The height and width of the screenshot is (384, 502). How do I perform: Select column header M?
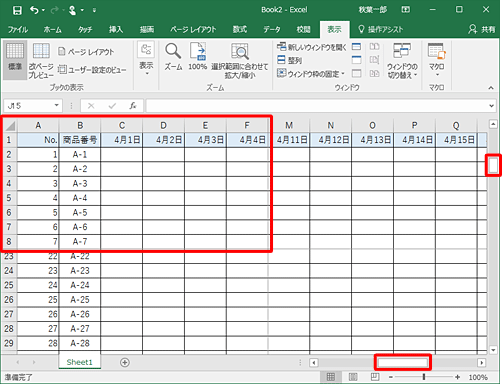pyautogui.click(x=289, y=126)
